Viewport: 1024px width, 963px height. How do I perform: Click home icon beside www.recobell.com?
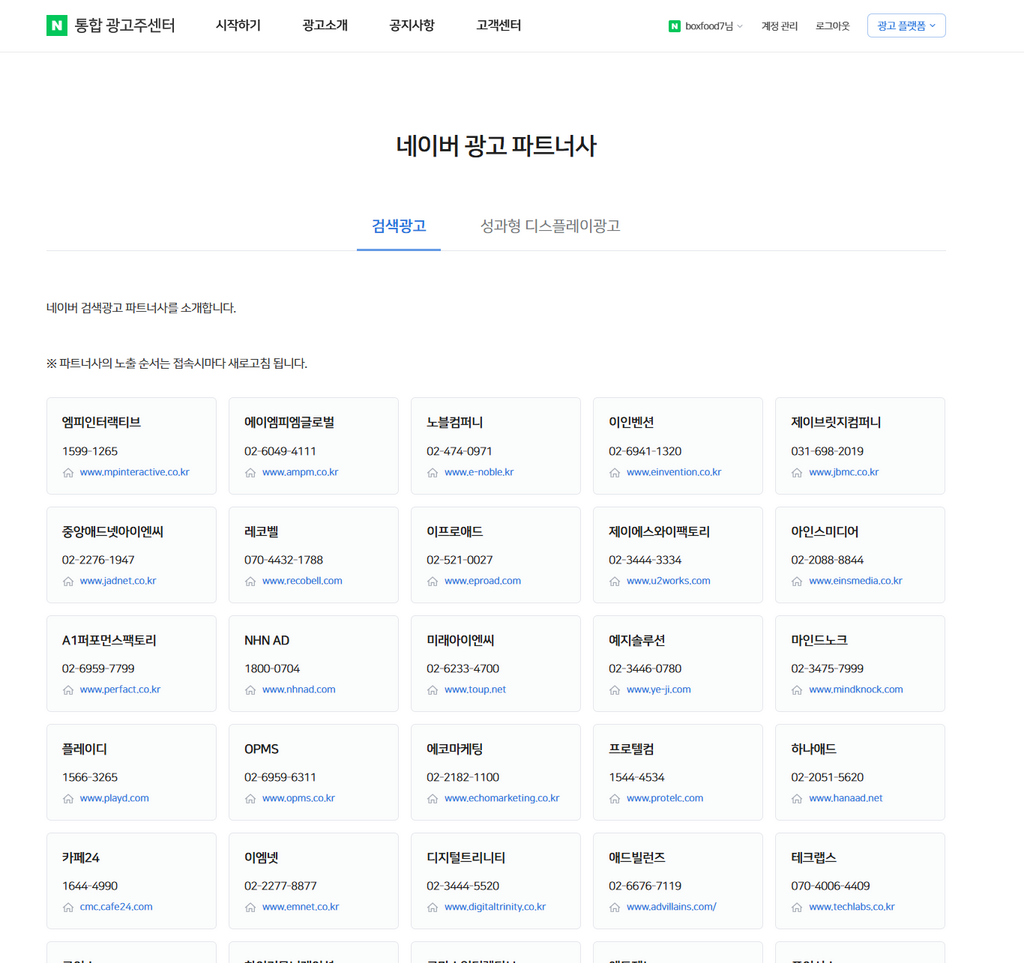pos(250,581)
